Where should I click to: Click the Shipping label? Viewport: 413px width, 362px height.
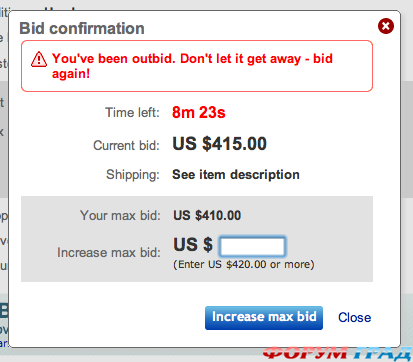click(x=133, y=175)
